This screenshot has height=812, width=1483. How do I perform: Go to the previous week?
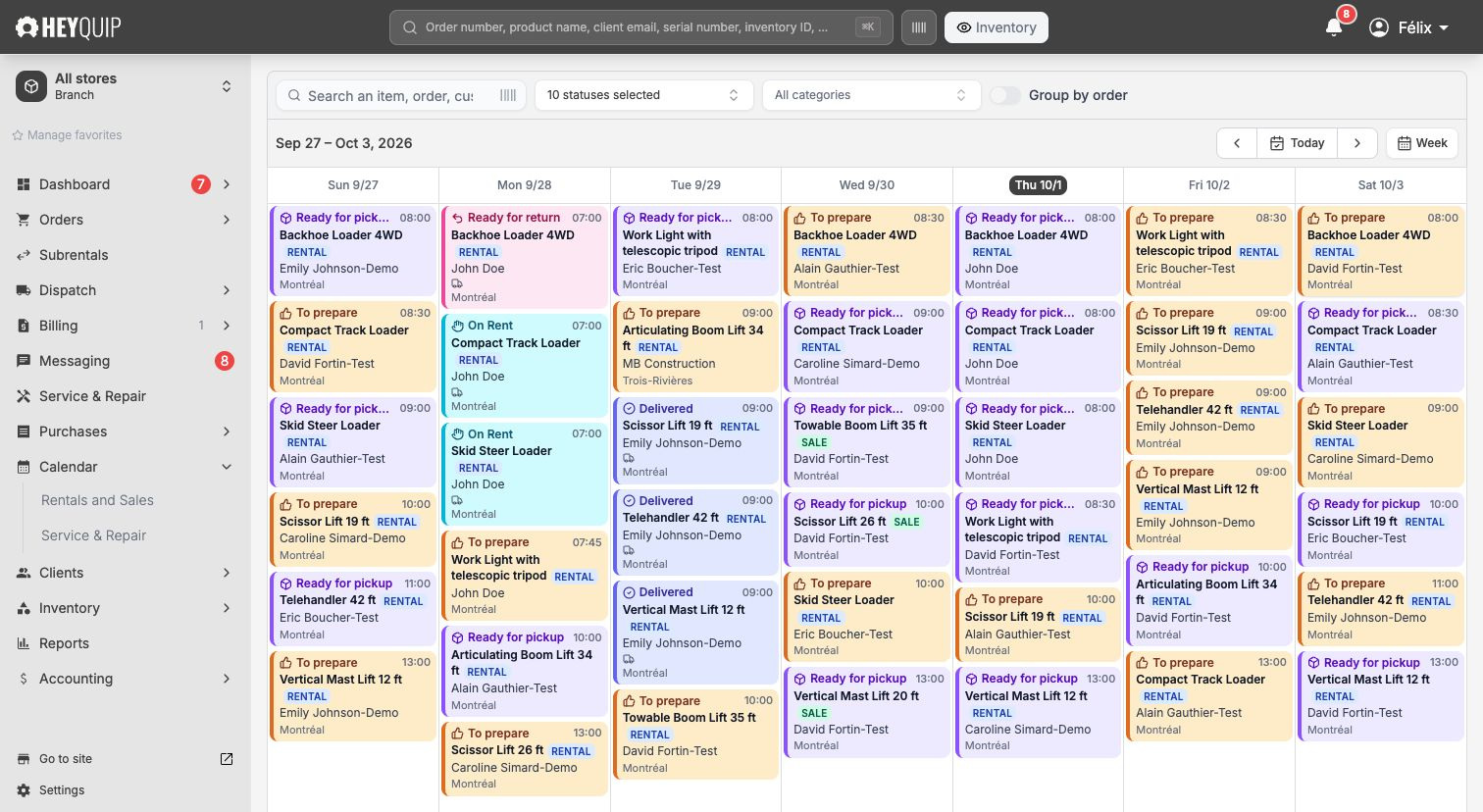(1237, 143)
